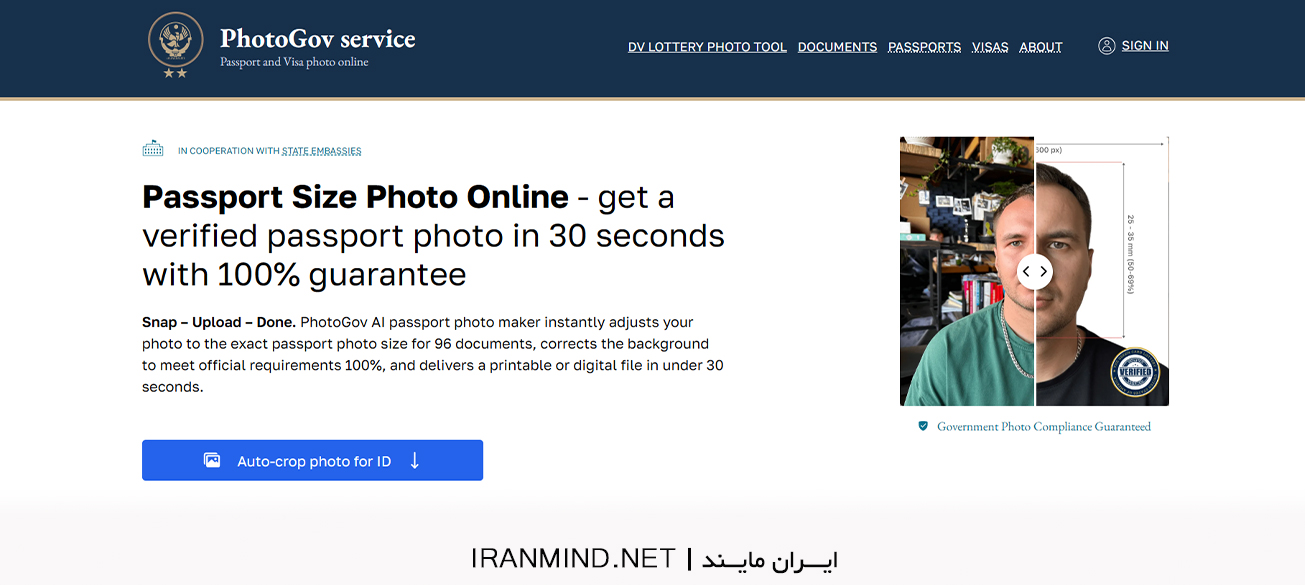
Task: Open the Visas navigation item
Action: coord(990,47)
